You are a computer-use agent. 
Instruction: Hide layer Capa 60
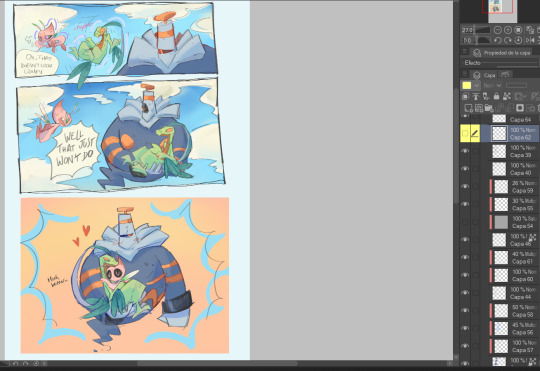465,275
